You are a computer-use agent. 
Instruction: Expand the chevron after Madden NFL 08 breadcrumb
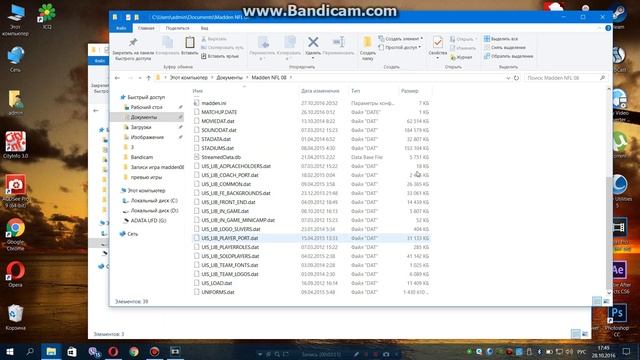pyautogui.click(x=291, y=78)
